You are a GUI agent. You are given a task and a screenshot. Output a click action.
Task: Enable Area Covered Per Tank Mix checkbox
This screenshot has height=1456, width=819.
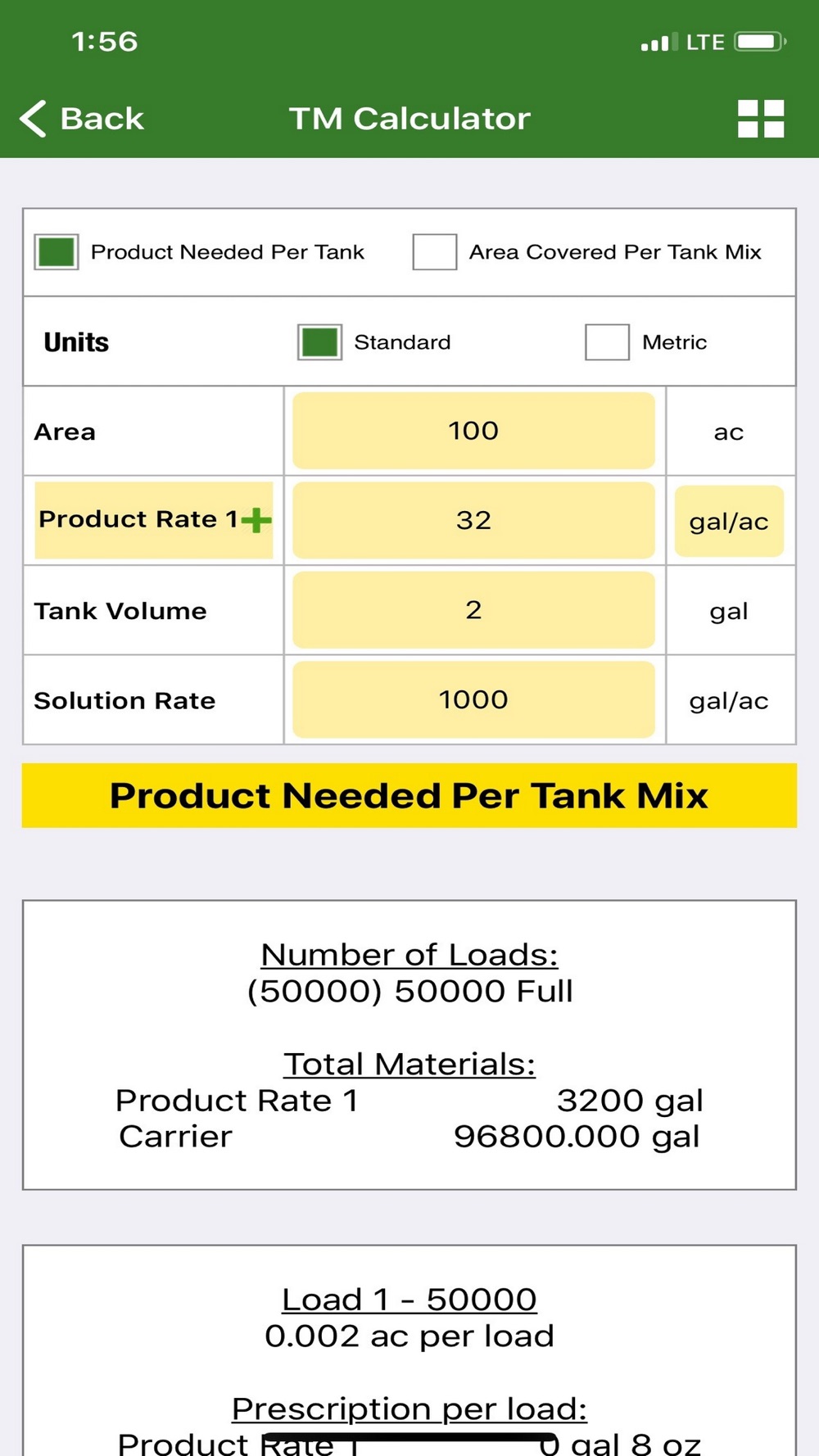435,251
